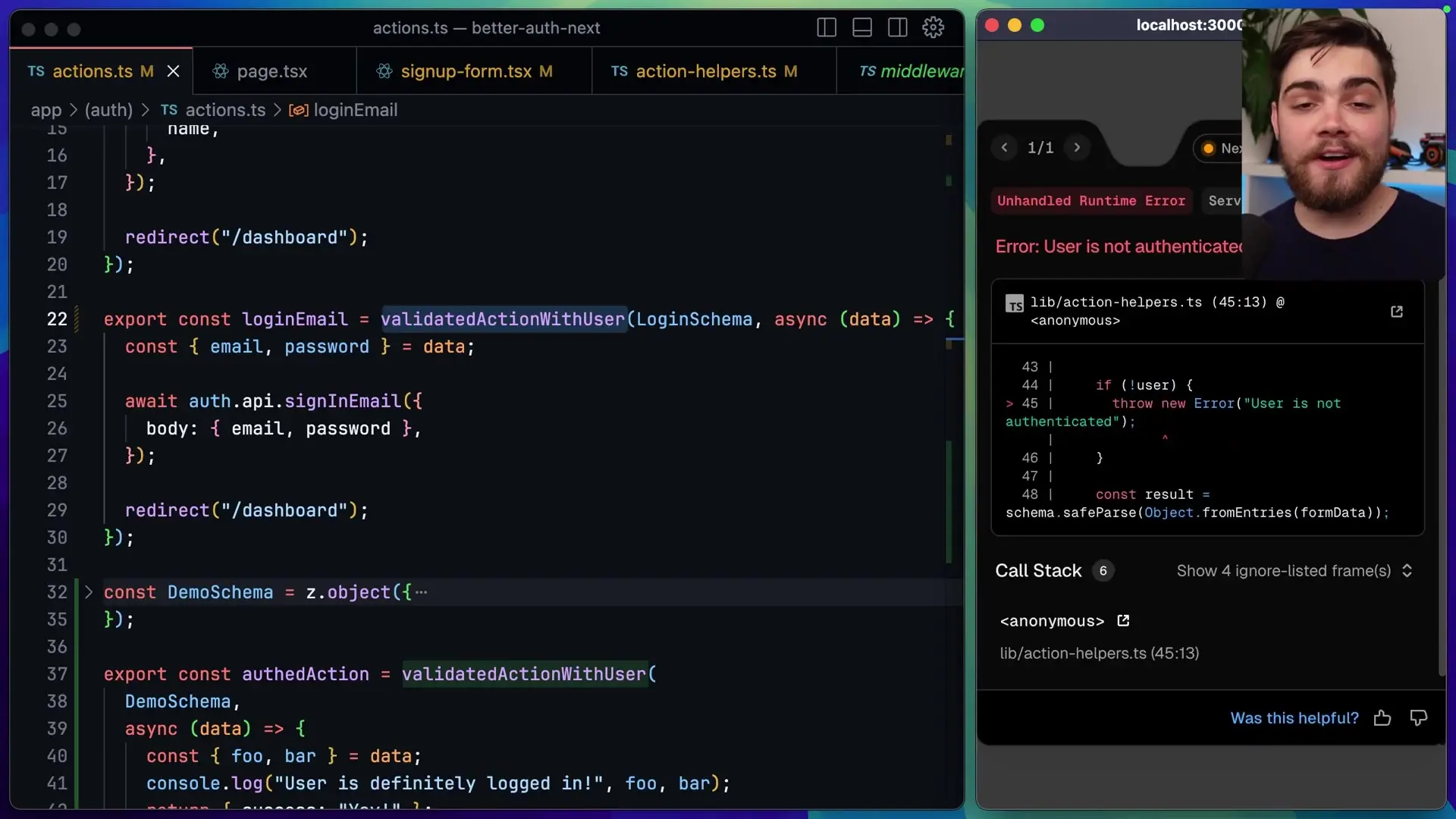Click 'const { email, password } = data' line

[300, 347]
